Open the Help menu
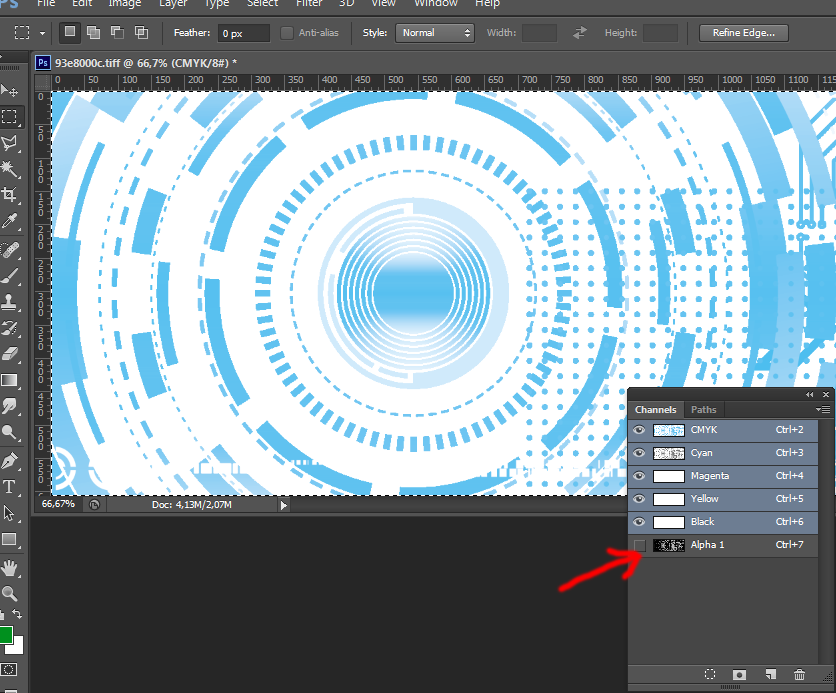 point(487,3)
